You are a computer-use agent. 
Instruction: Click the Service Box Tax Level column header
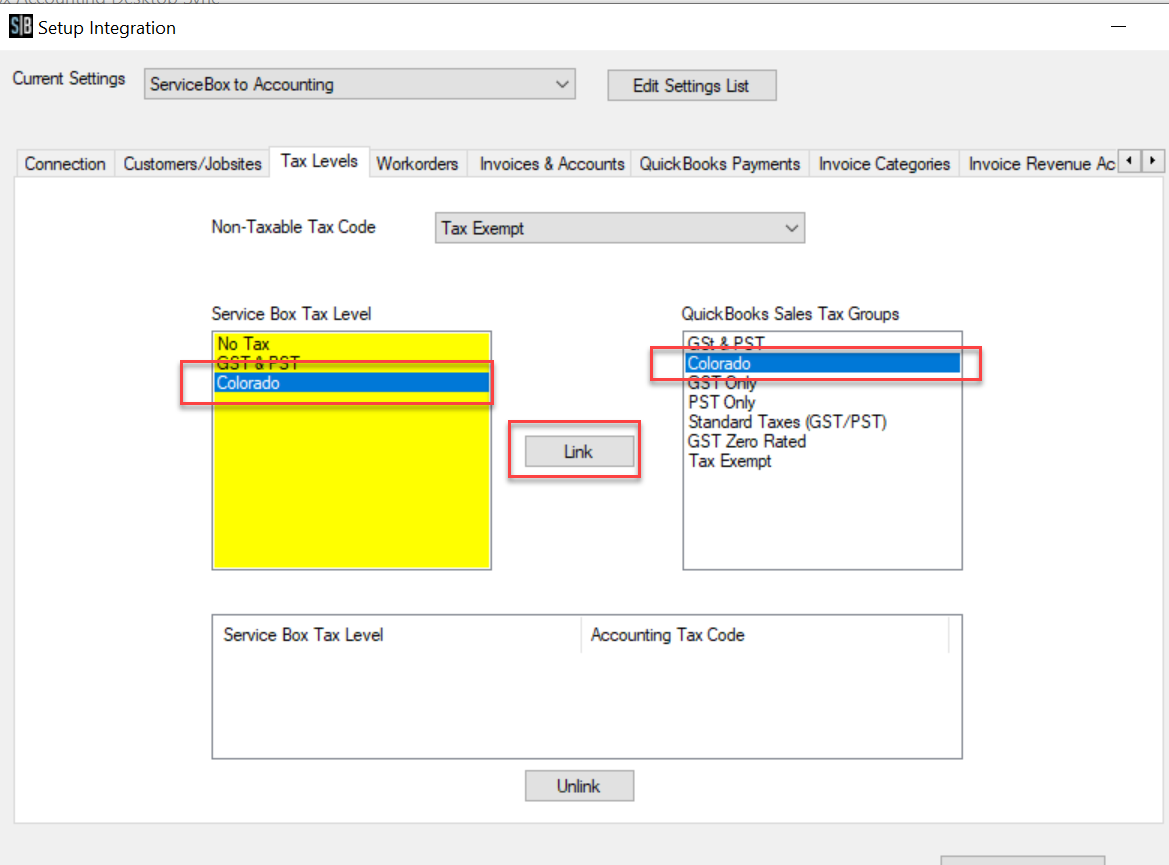click(397, 635)
